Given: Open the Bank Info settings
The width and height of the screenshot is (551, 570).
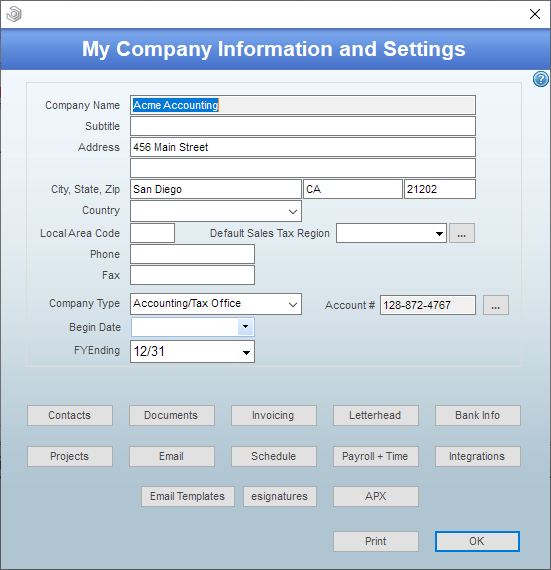Looking at the screenshot, I should tap(478, 416).
